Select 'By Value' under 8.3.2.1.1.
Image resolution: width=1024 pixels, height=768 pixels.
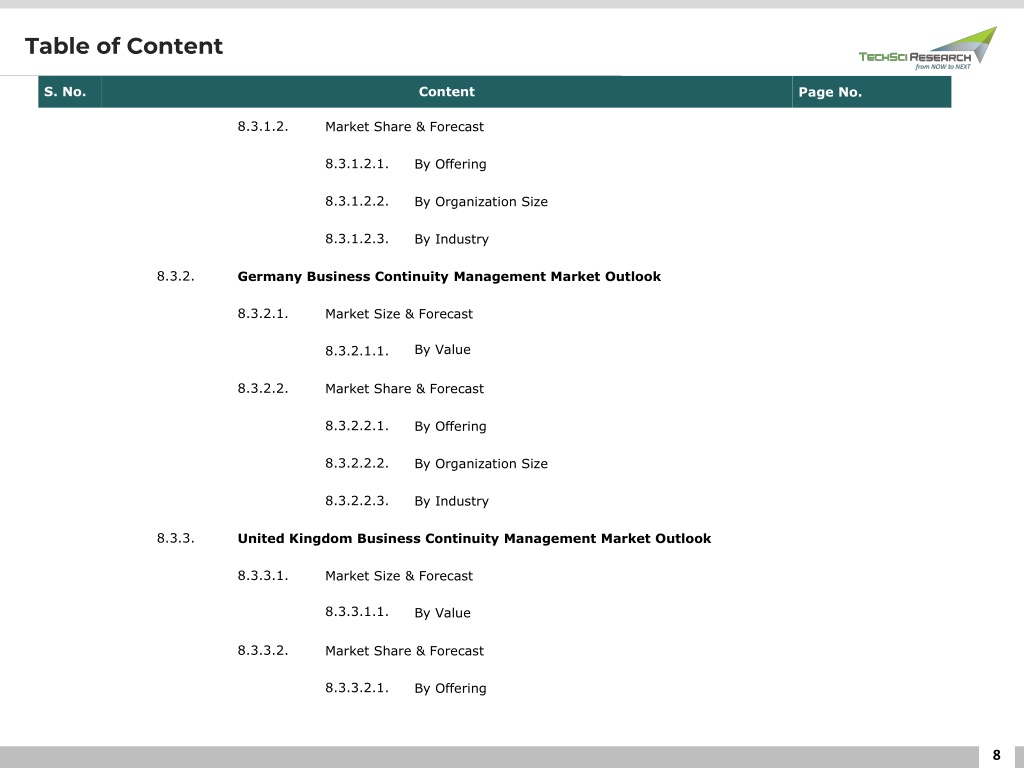tap(442, 350)
